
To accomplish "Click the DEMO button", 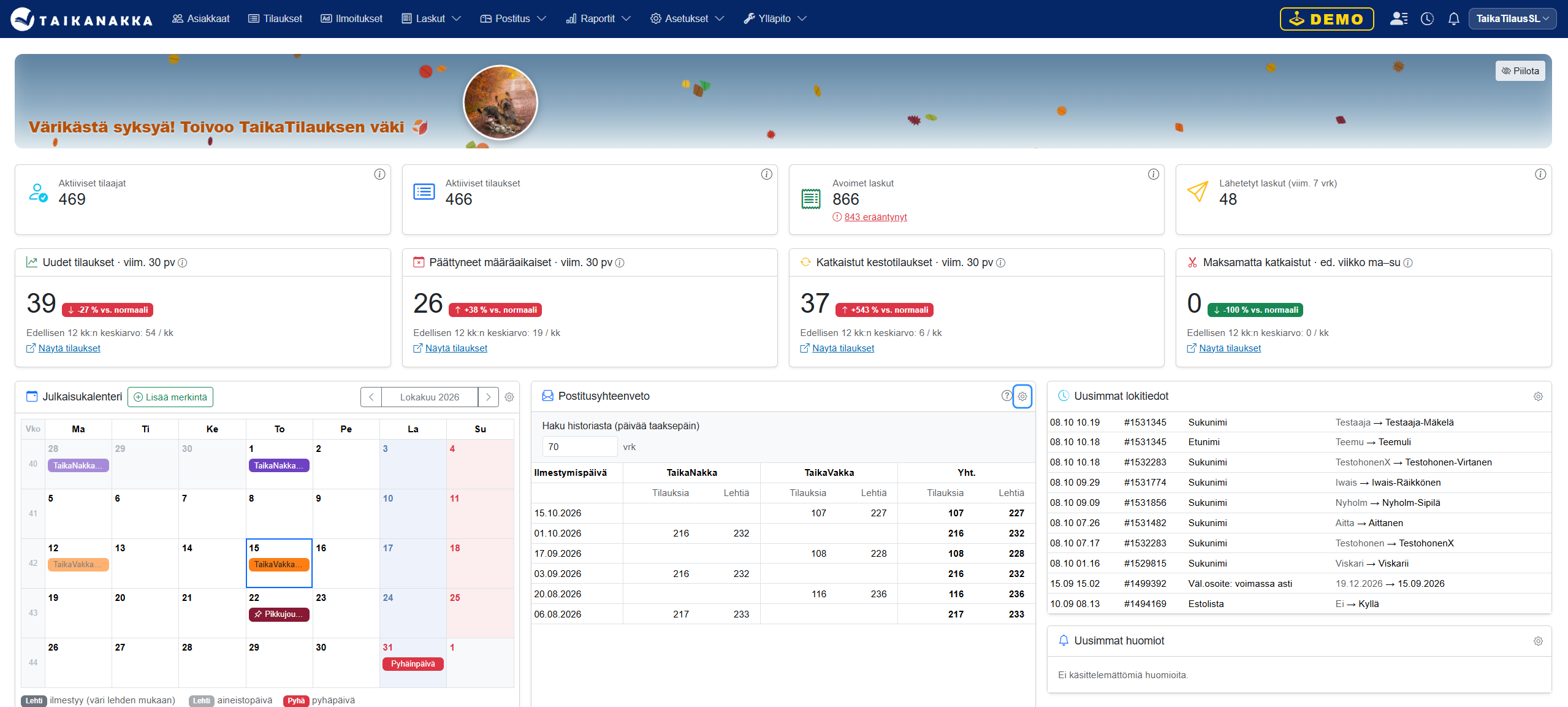I will point(1326,19).
